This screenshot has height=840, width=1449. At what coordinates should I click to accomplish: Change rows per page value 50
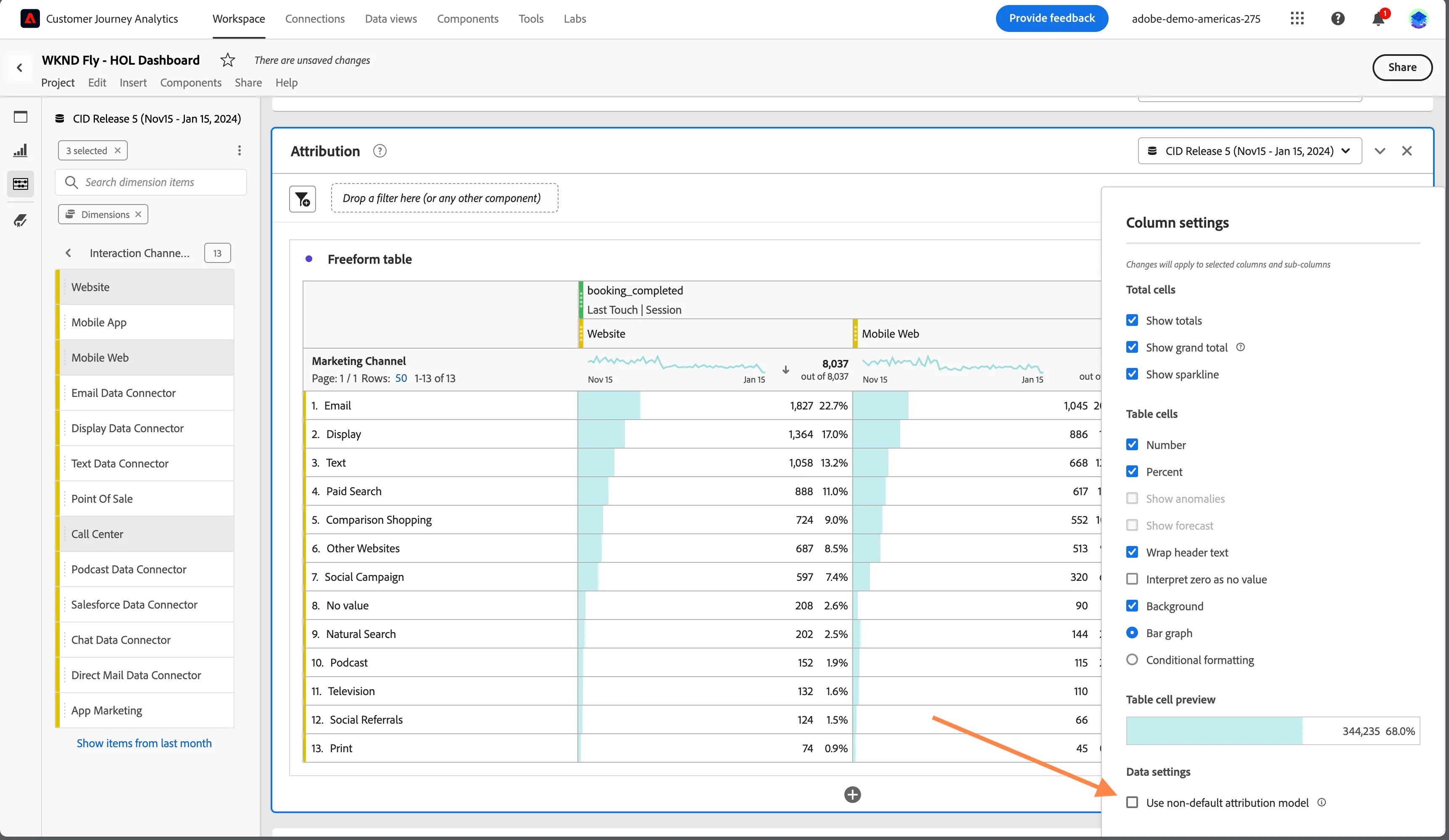click(401, 378)
